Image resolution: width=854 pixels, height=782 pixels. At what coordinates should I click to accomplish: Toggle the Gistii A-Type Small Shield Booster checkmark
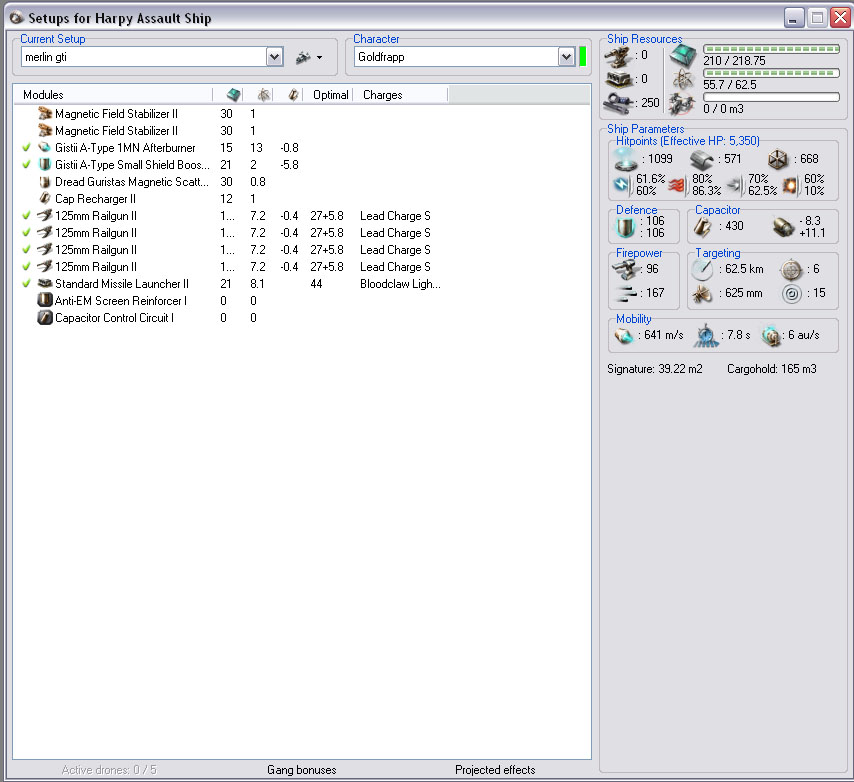[26, 164]
